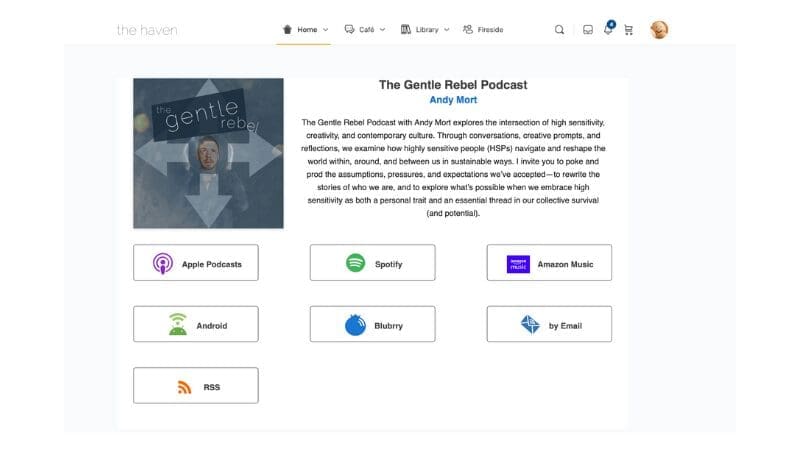Screen dimensions: 800x450
Task: Click the green Spotify logo icon
Action: click(355, 263)
